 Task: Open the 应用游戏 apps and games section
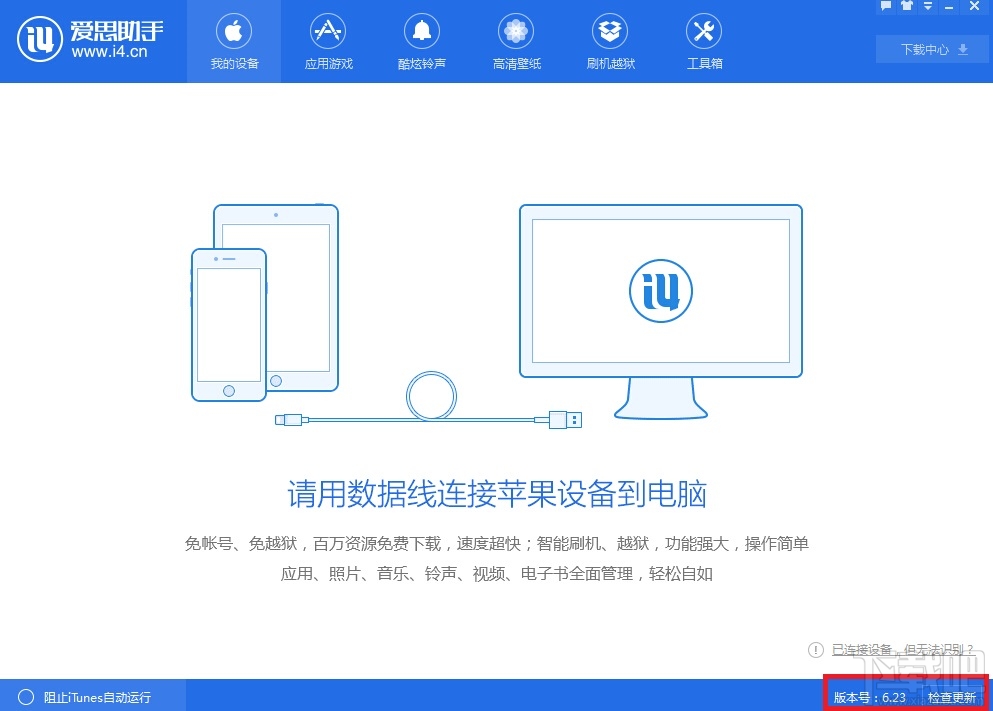[327, 41]
